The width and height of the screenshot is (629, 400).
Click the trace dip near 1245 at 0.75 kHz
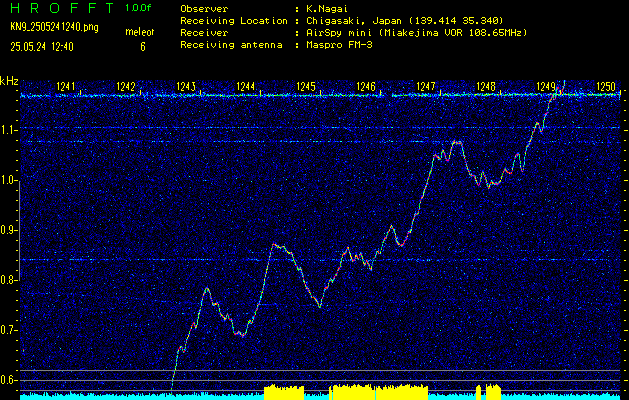[x=319, y=306]
